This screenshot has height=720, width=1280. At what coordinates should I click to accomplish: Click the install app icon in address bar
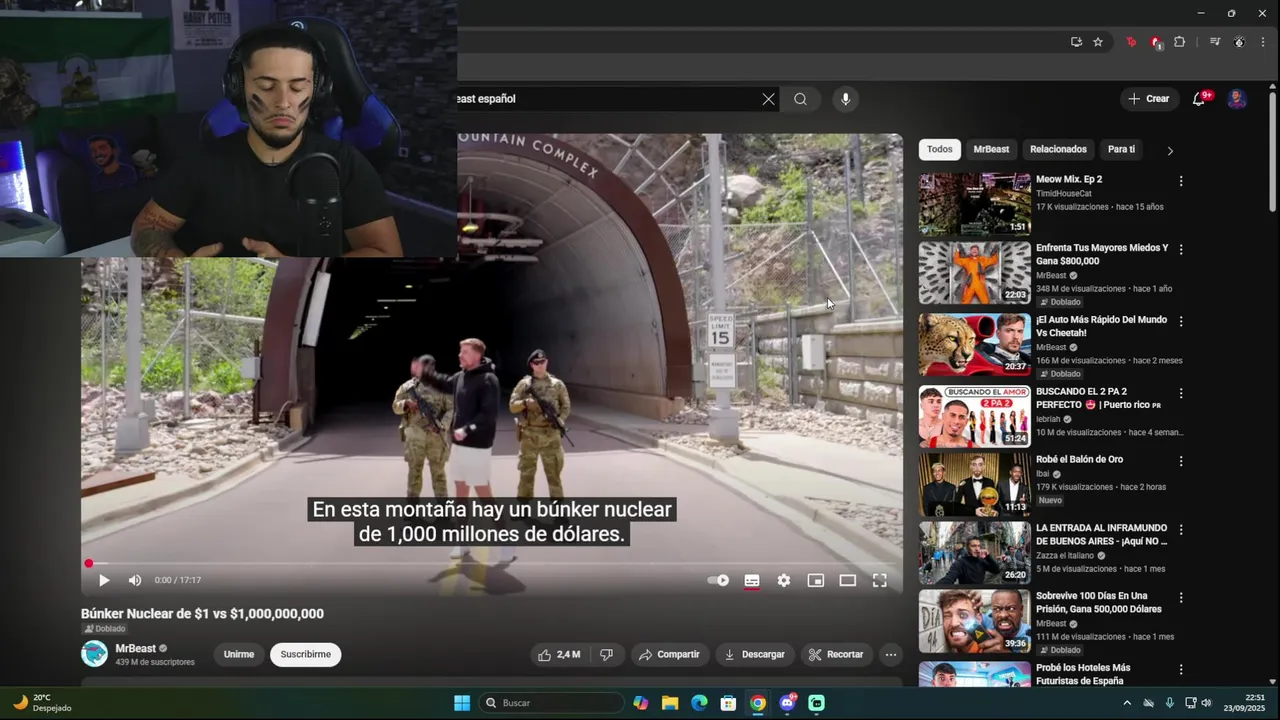coord(1076,42)
